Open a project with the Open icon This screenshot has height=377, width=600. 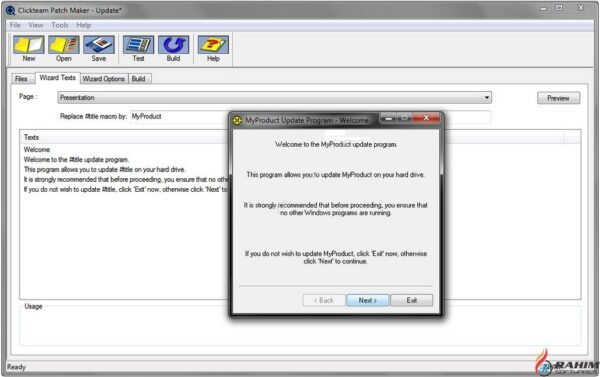pos(64,49)
